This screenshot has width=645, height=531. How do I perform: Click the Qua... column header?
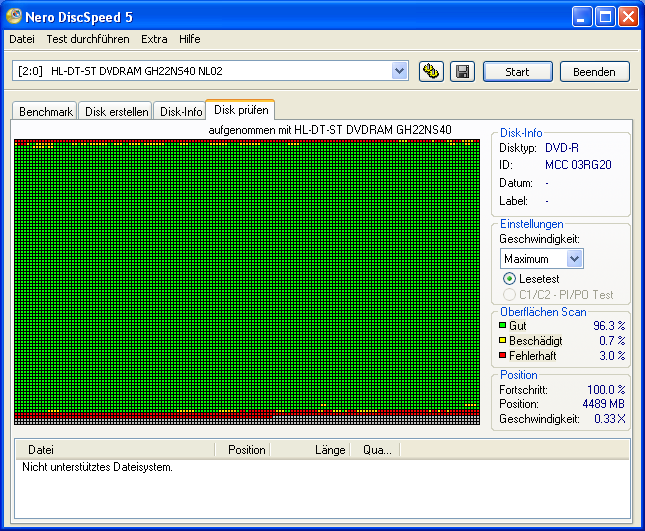pyautogui.click(x=375, y=450)
